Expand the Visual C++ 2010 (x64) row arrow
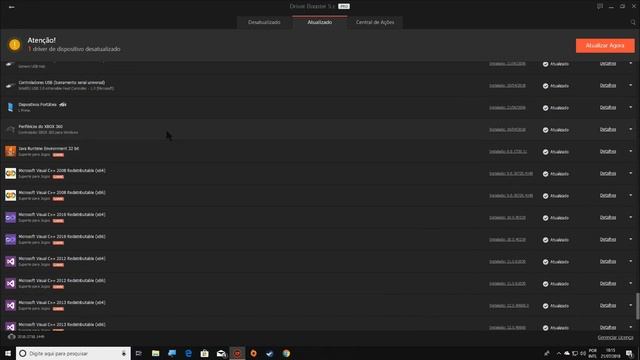Viewport: 640px width, 360px height. coord(631,218)
